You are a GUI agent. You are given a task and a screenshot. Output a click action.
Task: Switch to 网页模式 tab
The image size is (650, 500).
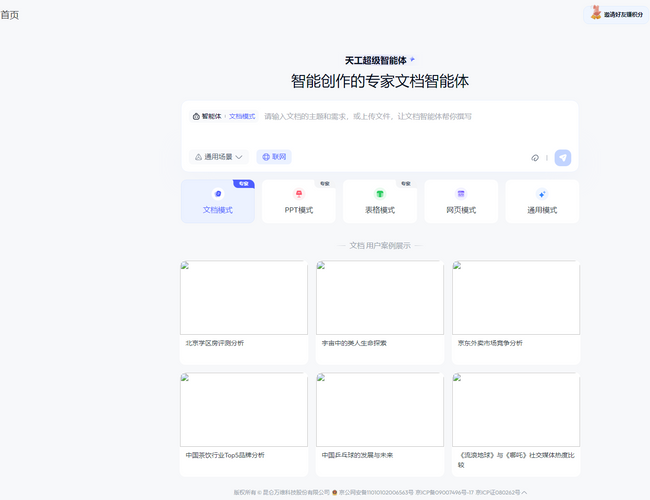[461, 201]
